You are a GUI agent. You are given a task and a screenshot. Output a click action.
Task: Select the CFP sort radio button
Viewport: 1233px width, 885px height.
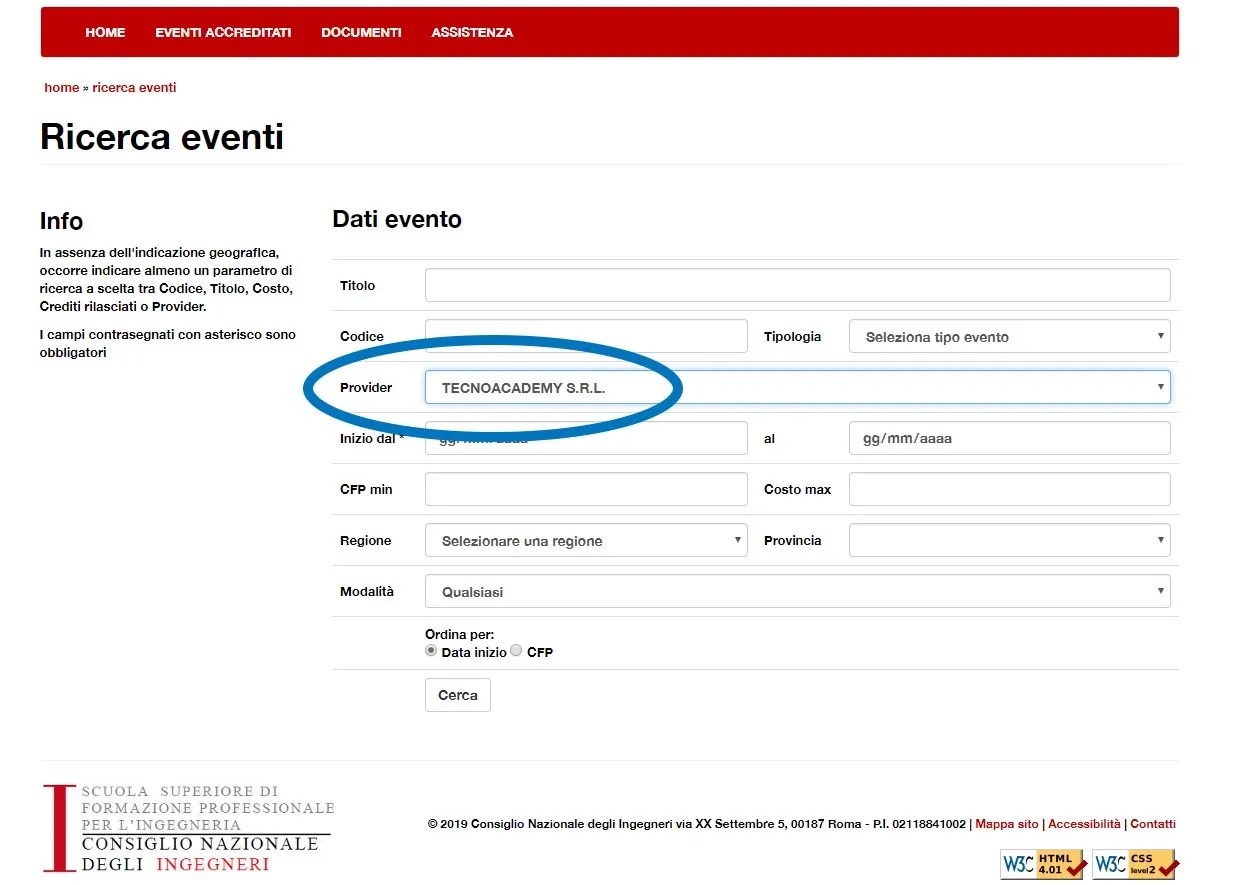coord(516,650)
